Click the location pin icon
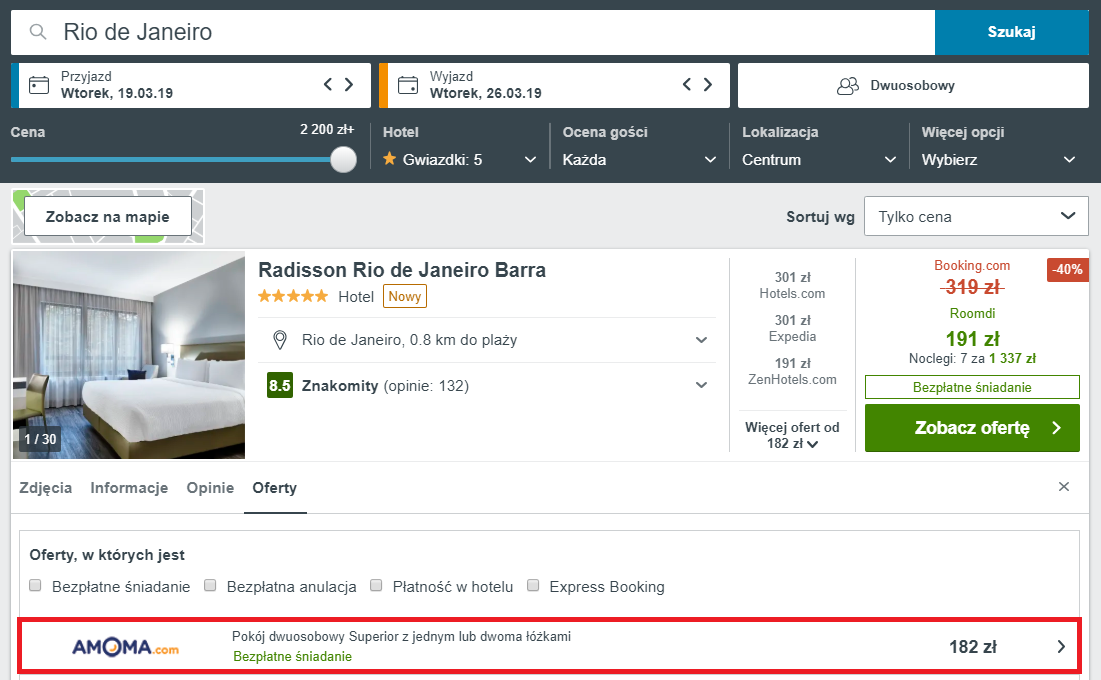1101x680 pixels. coord(279,340)
